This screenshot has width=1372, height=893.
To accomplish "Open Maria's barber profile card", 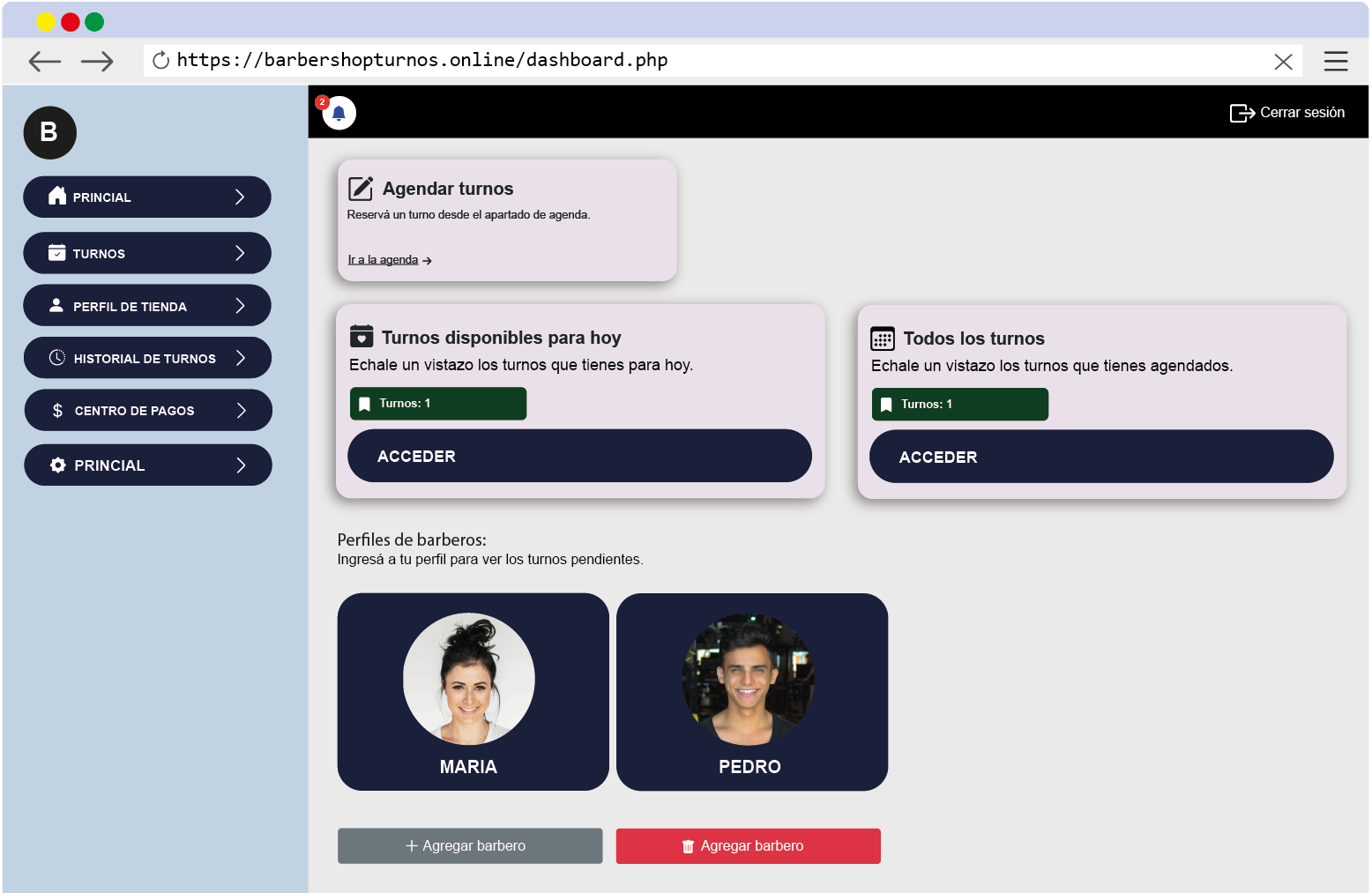I will point(473,691).
